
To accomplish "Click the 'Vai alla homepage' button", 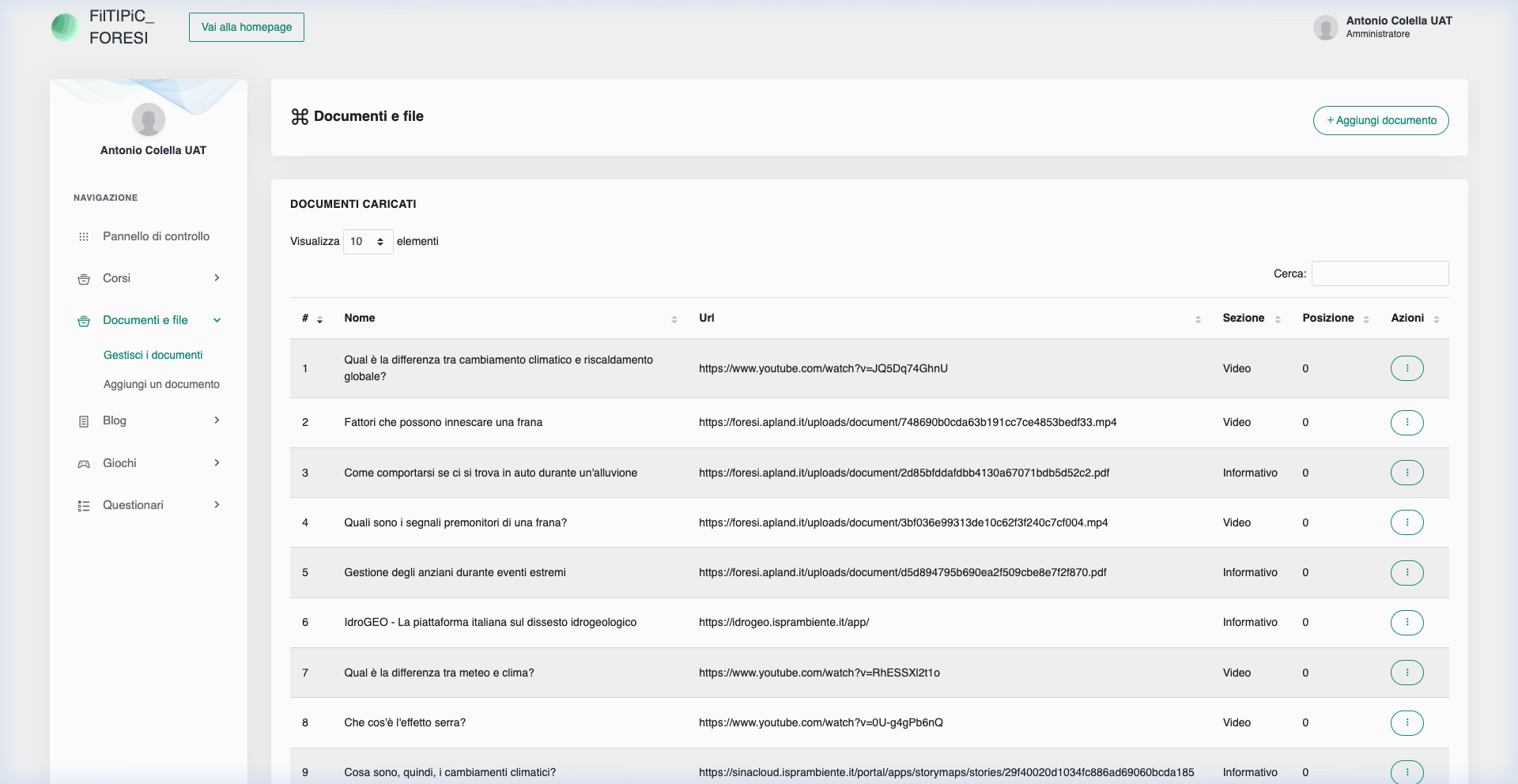I will point(247,27).
